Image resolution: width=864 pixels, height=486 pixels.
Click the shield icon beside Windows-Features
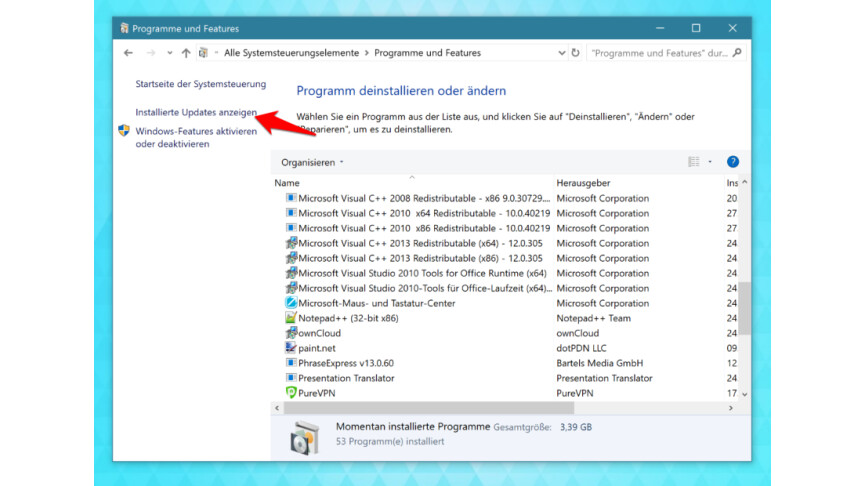(124, 131)
